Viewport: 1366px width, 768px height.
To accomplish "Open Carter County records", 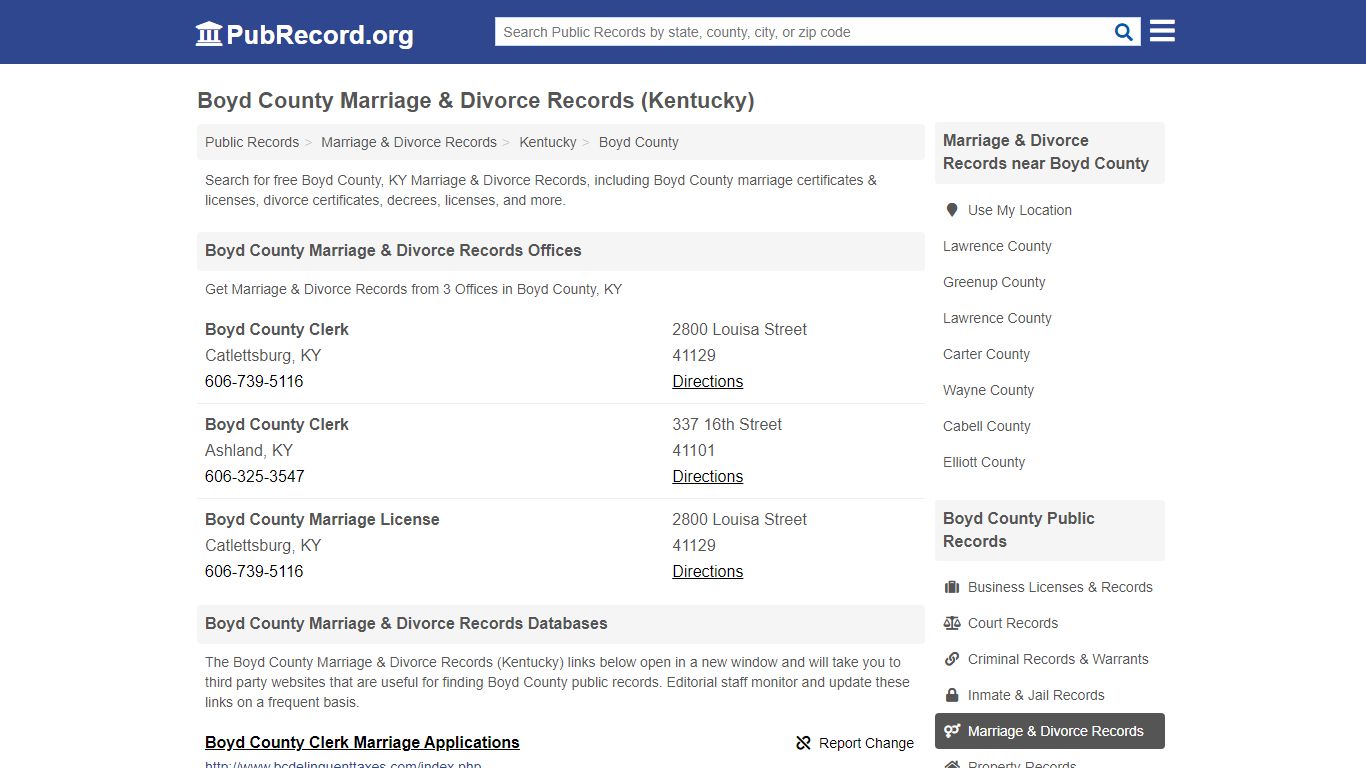I will [986, 354].
